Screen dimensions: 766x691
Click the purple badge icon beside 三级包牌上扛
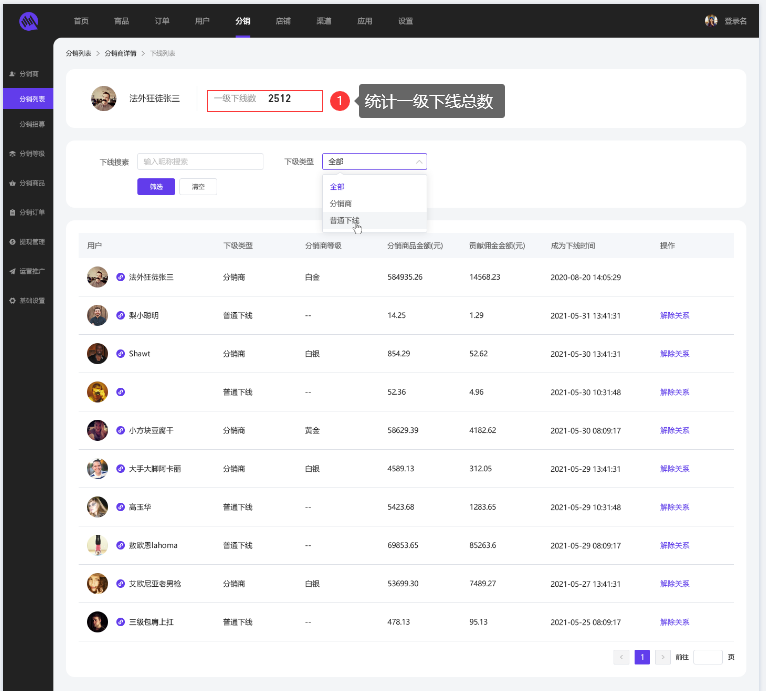pos(120,622)
